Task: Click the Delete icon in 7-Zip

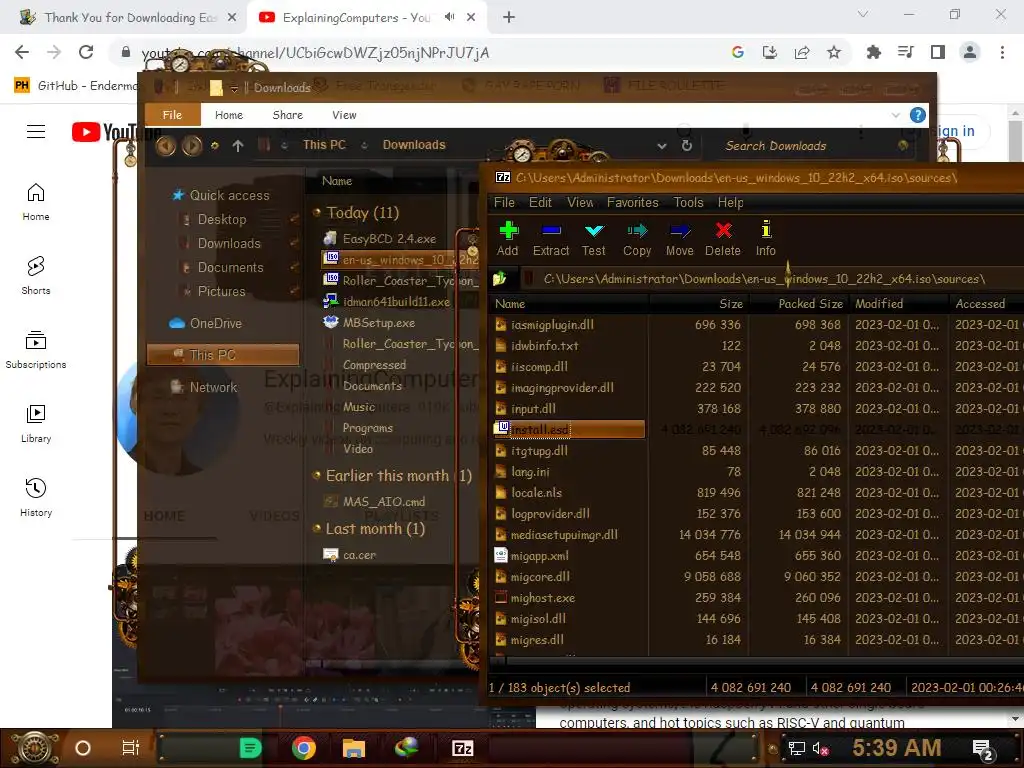Action: pos(723,231)
